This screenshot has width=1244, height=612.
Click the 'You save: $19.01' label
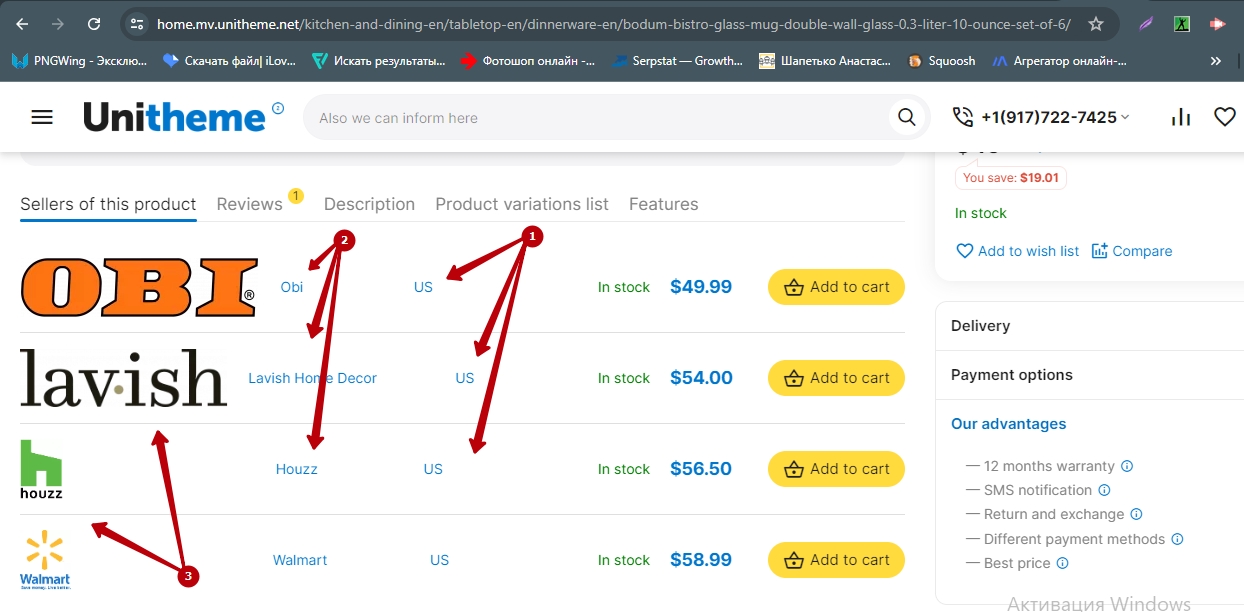1012,178
